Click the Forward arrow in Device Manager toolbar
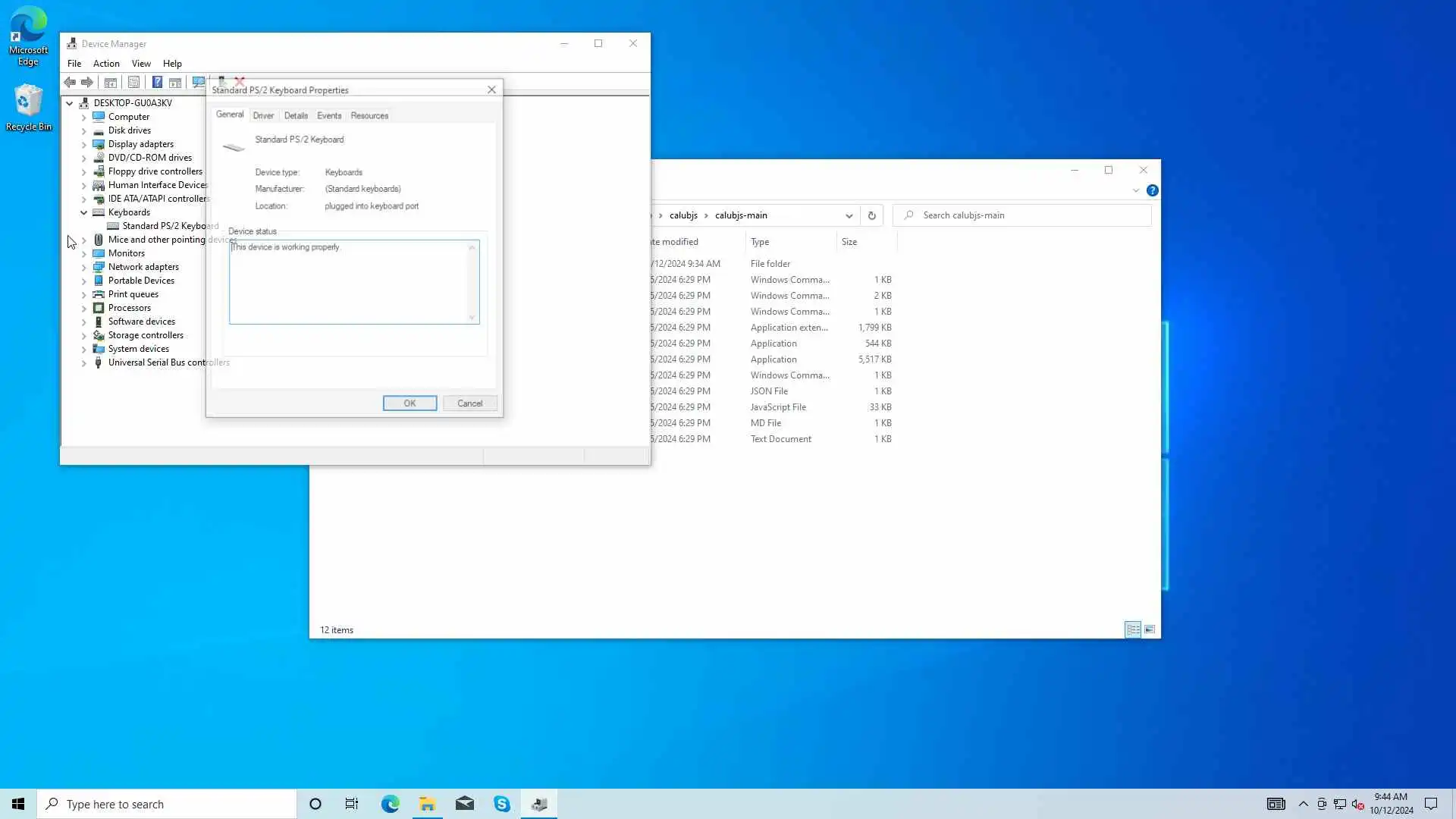 pyautogui.click(x=87, y=82)
